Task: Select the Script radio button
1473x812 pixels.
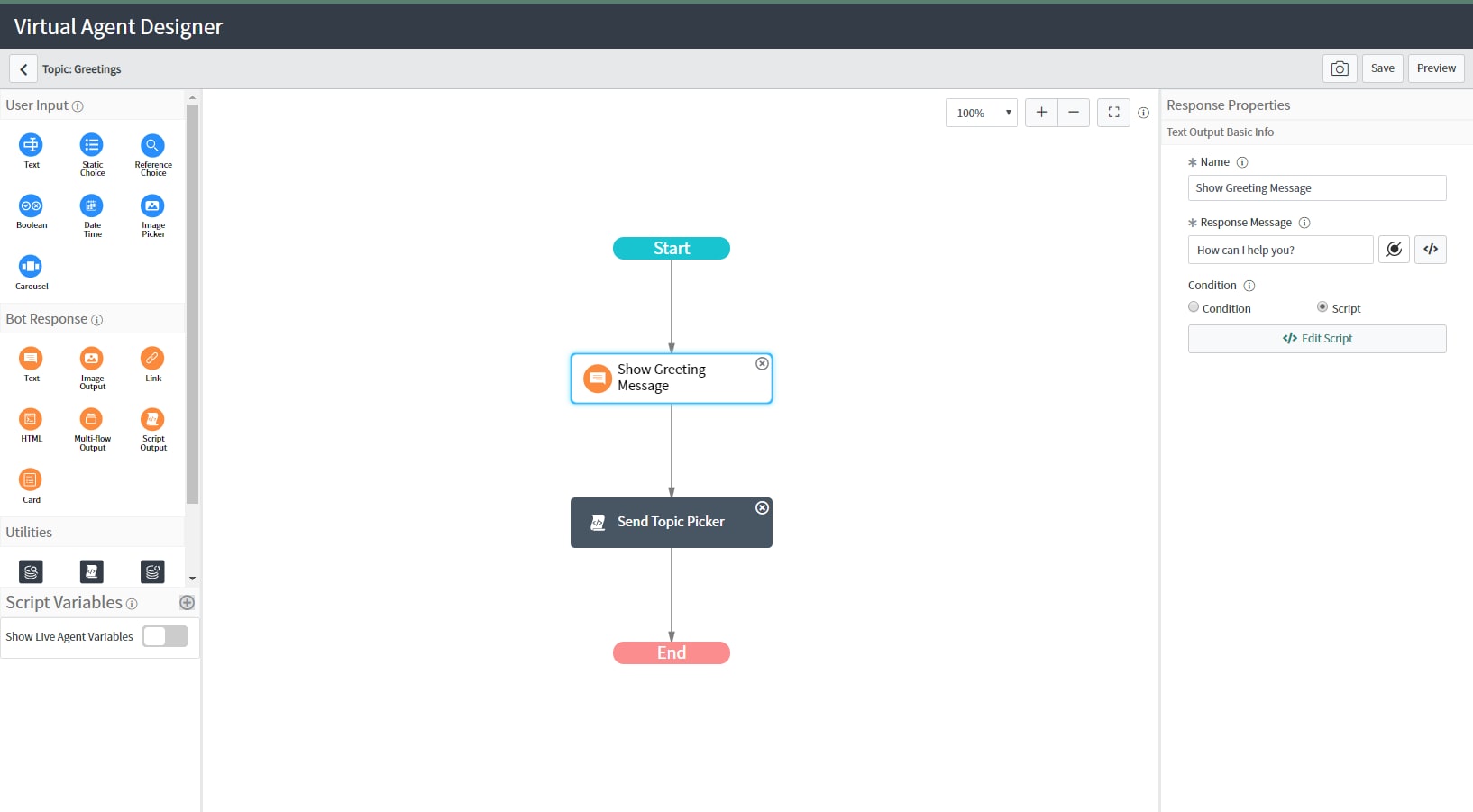Action: pyautogui.click(x=1322, y=307)
